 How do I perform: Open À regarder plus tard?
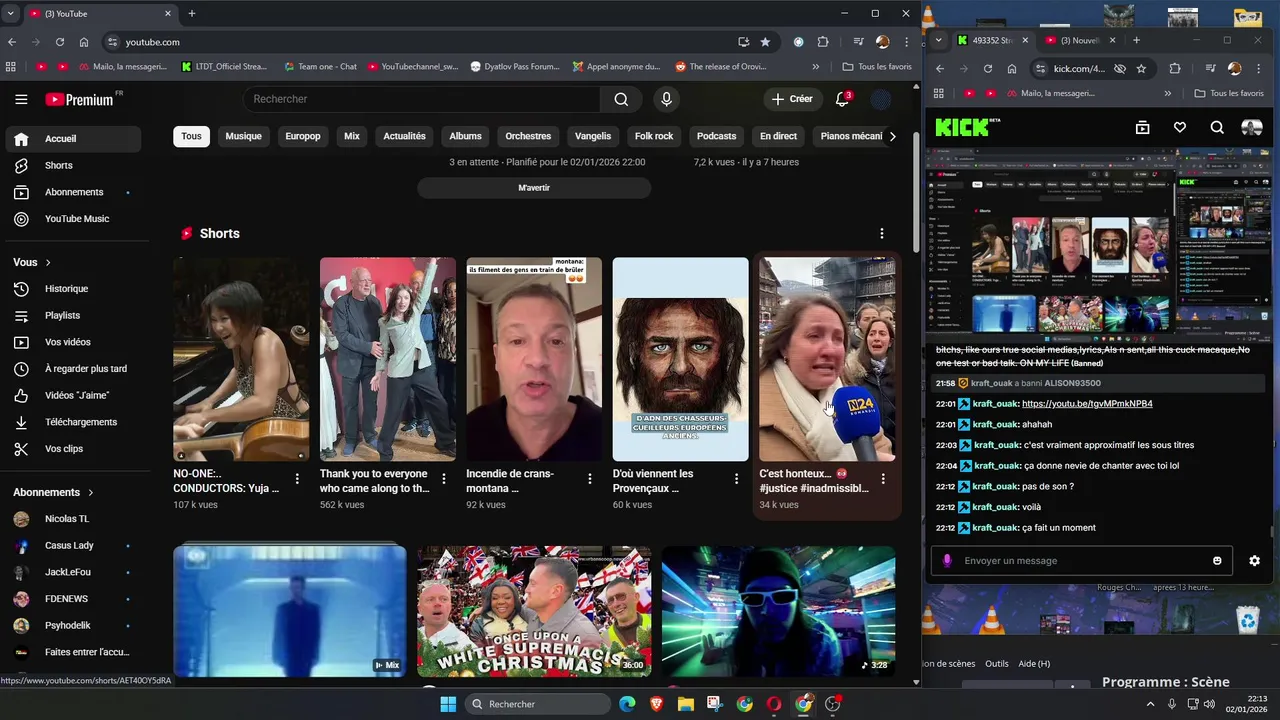(x=72, y=369)
